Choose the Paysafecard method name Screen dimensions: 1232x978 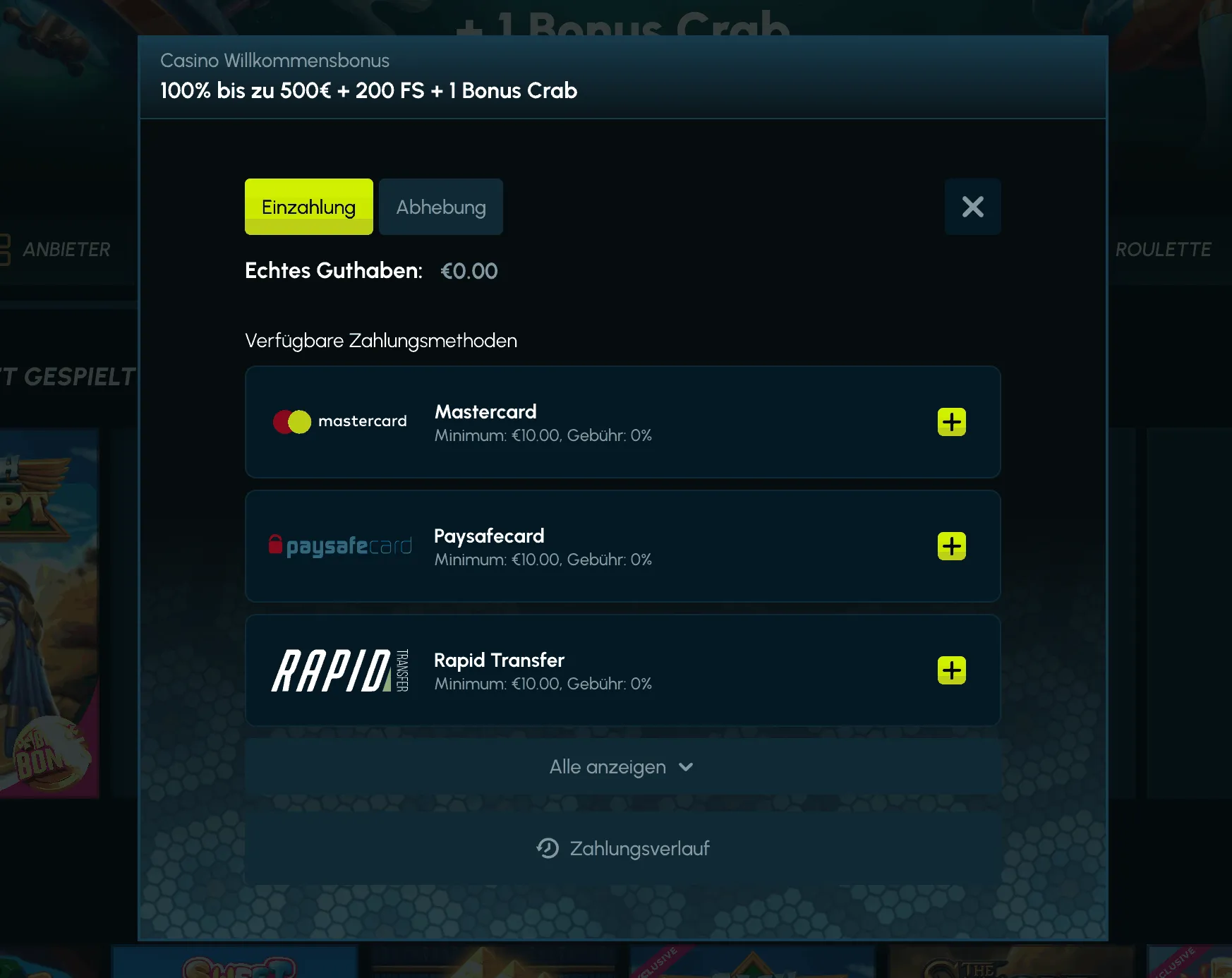[489, 536]
